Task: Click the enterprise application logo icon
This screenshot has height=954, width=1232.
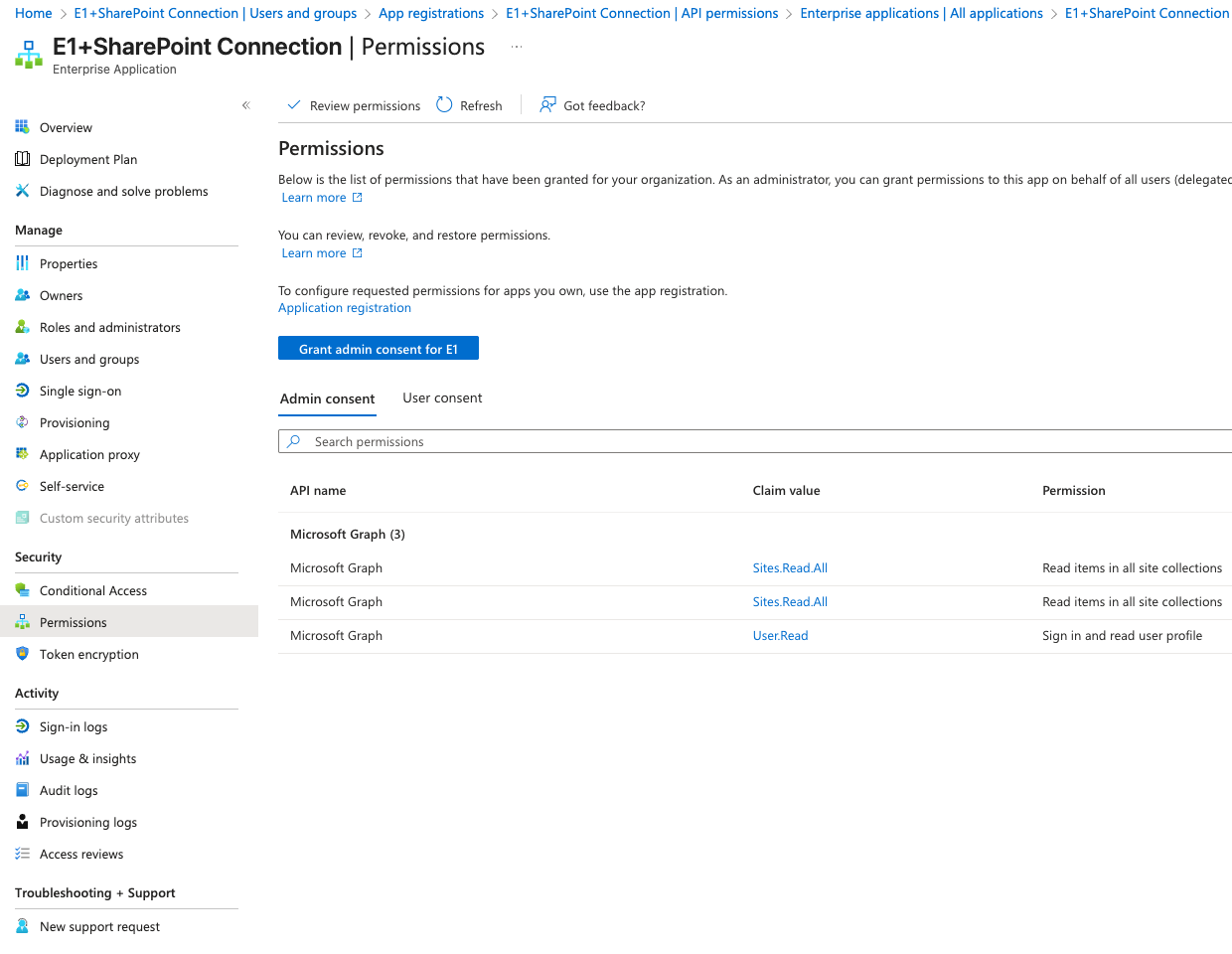Action: click(29, 55)
